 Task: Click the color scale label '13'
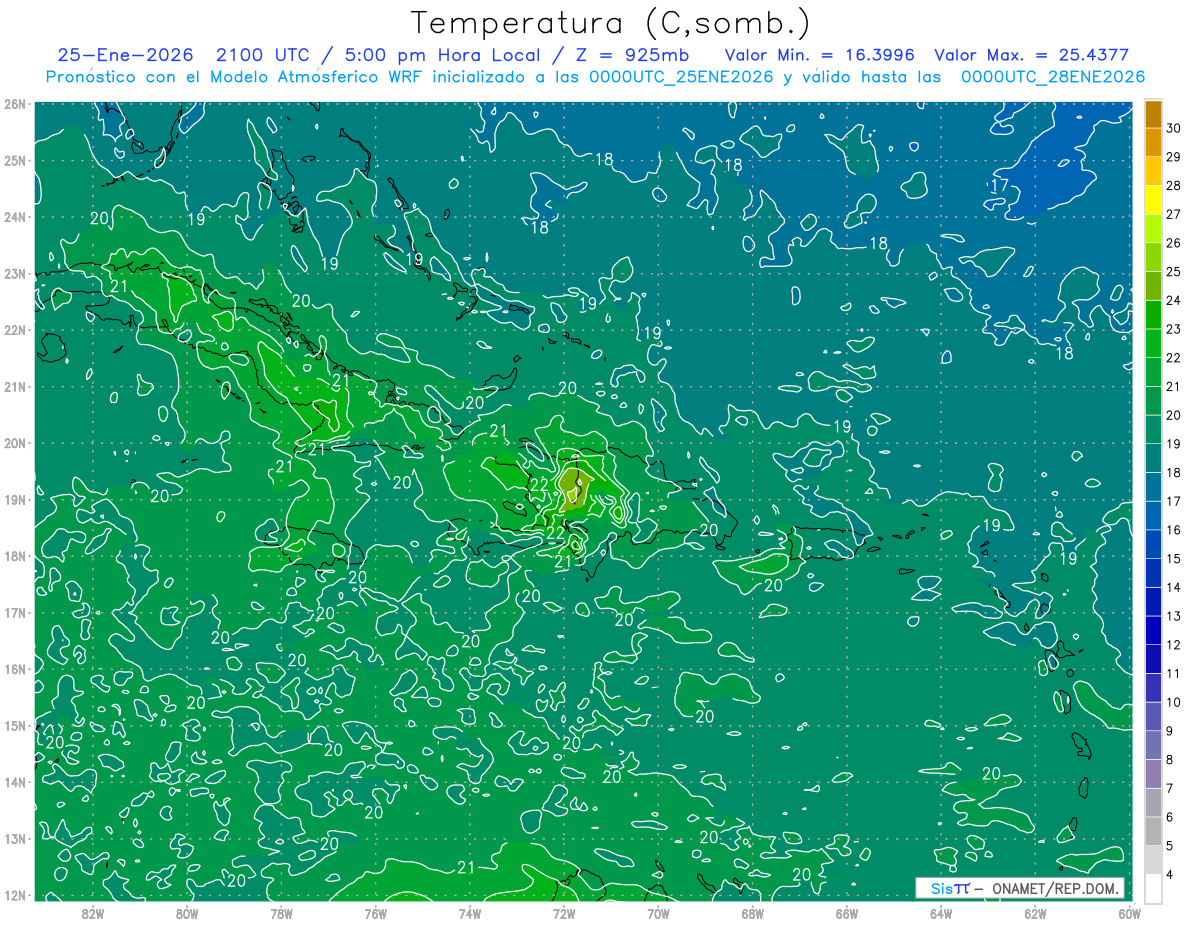1174,616
